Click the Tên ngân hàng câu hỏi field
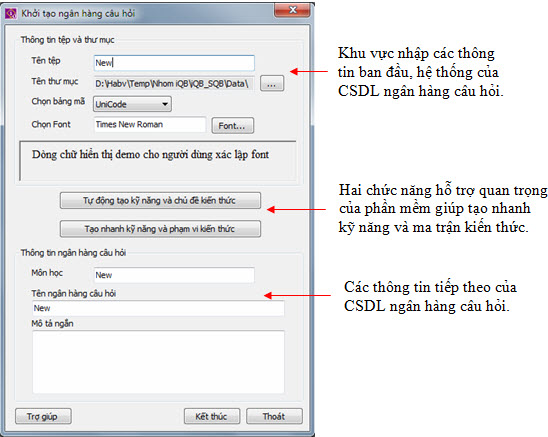This screenshot has height=437, width=548. point(158,308)
